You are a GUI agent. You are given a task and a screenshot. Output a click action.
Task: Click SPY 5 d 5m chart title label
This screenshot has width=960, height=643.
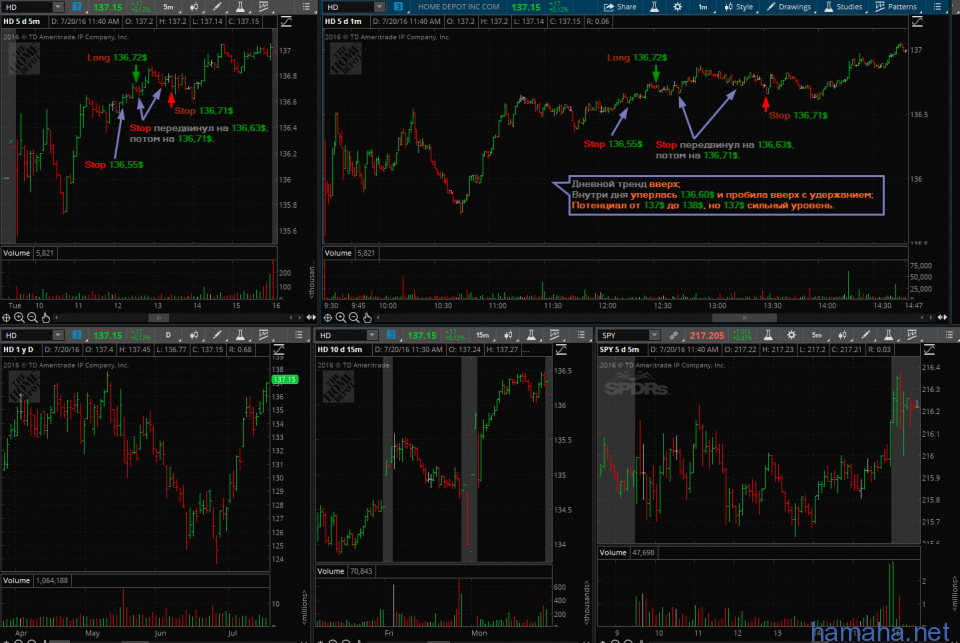click(x=619, y=350)
